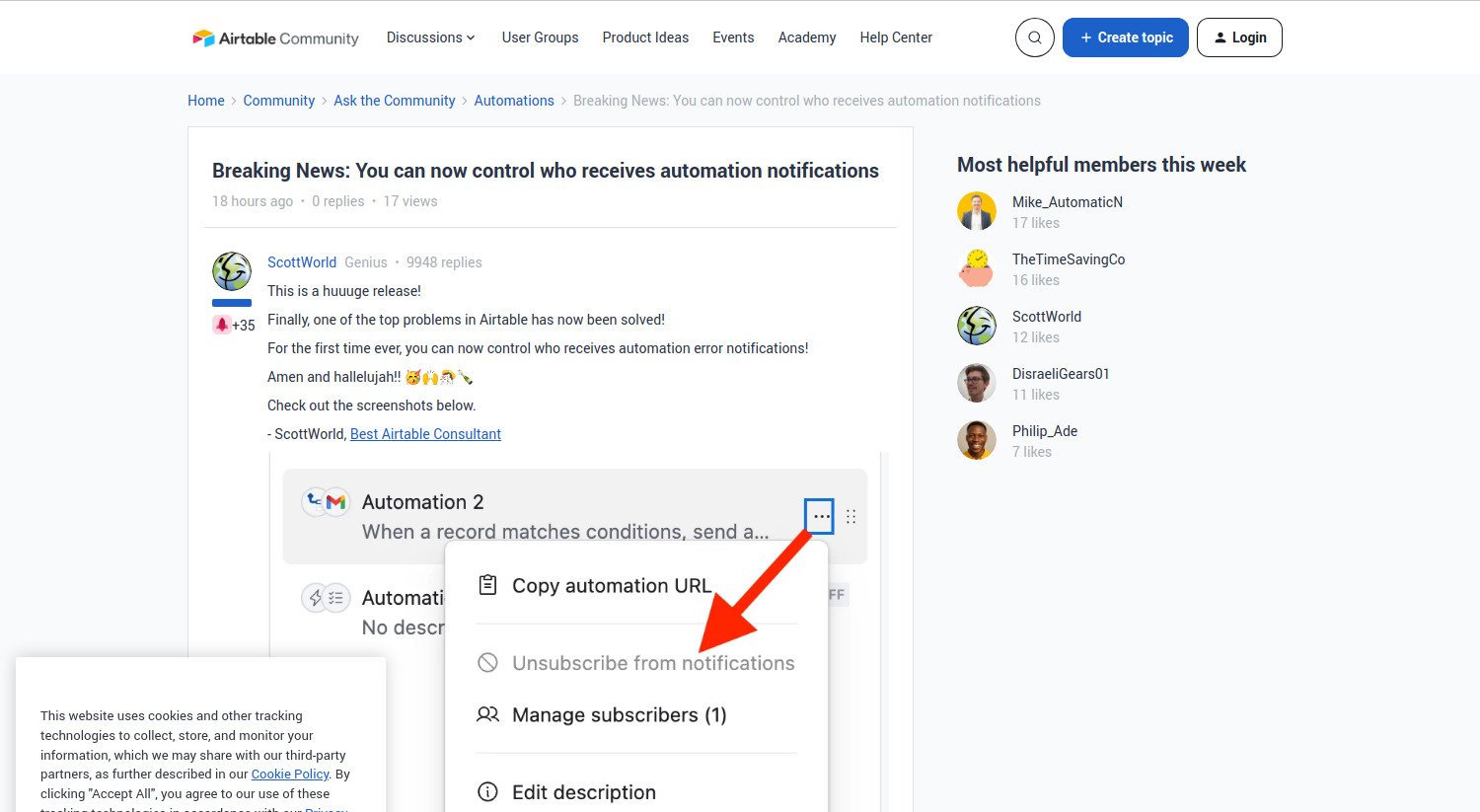Click the people icon beside Manage subscribers
Image resolution: width=1480 pixels, height=812 pixels.
[487, 714]
